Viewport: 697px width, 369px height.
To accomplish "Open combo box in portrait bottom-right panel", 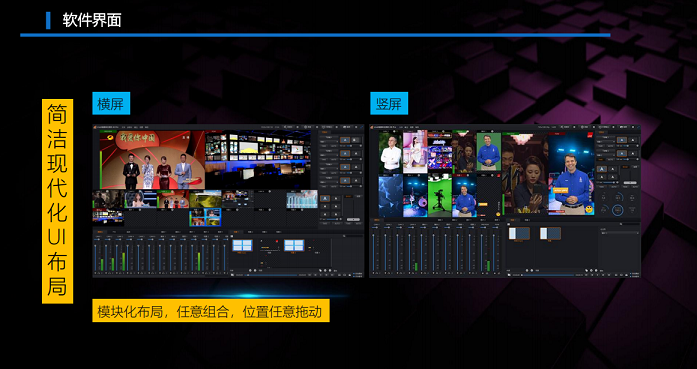I will click(619, 233).
